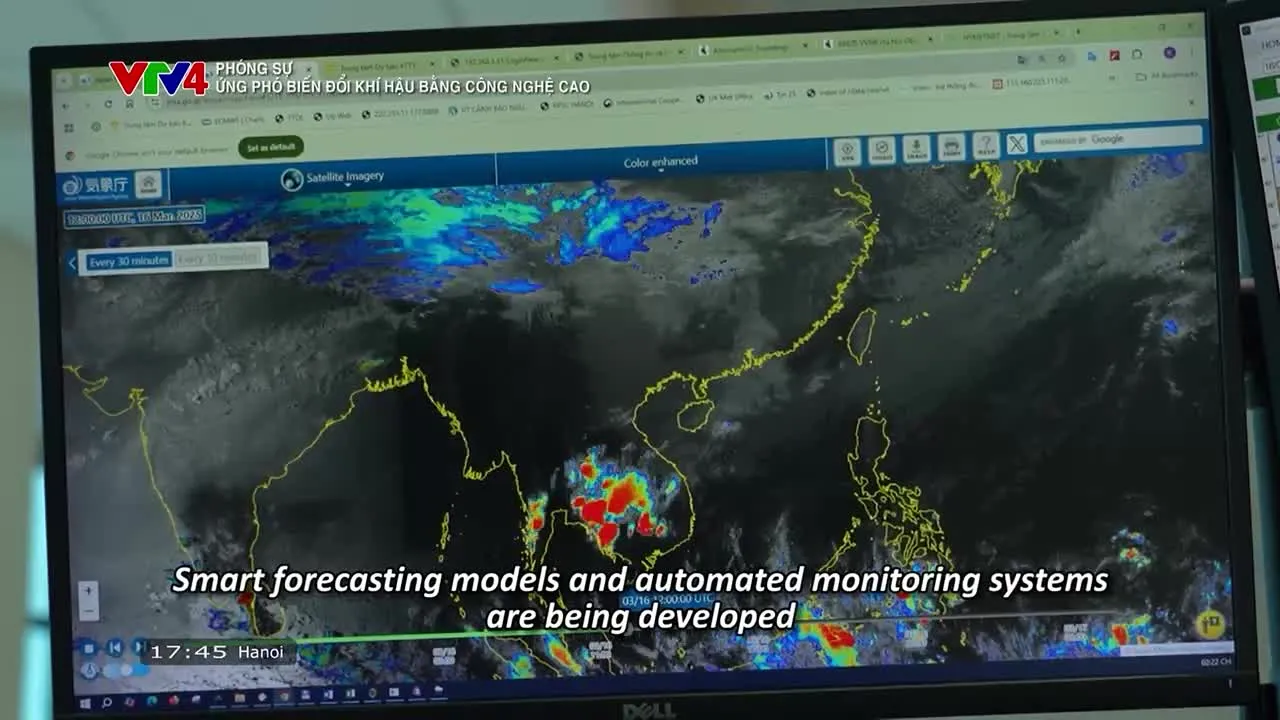1280x720 pixels.
Task: Stop the satellite animation playback
Action: click(89, 648)
